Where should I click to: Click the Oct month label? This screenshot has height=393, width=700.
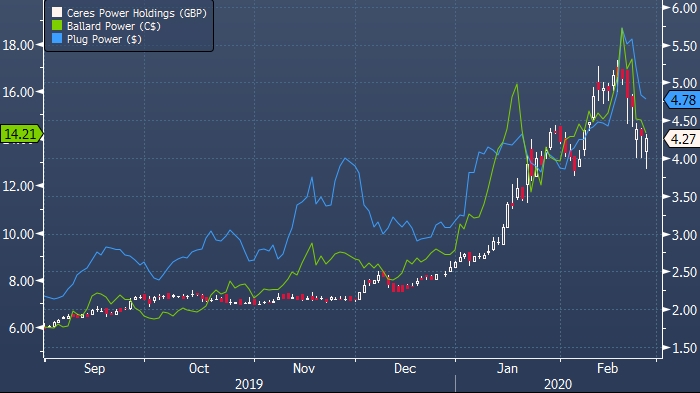point(199,369)
